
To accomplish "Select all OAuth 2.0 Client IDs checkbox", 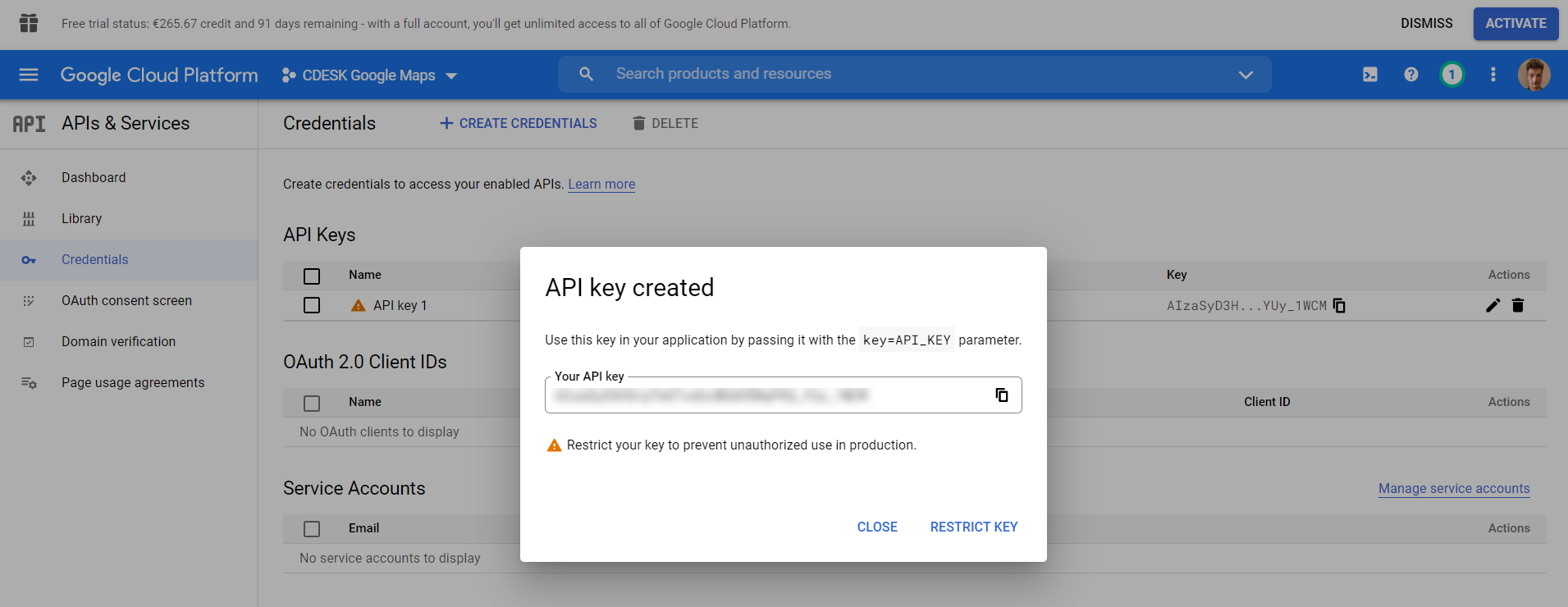I will (x=312, y=403).
